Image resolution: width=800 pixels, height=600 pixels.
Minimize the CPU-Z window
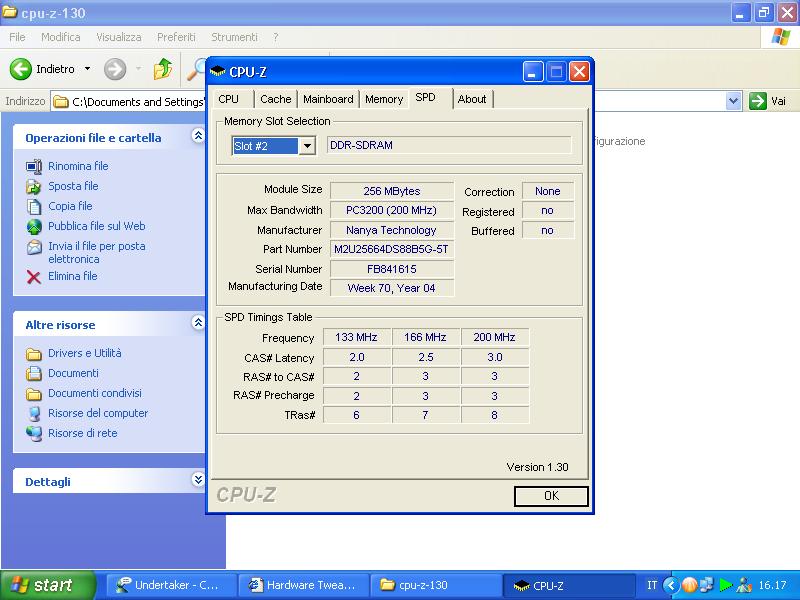(532, 71)
